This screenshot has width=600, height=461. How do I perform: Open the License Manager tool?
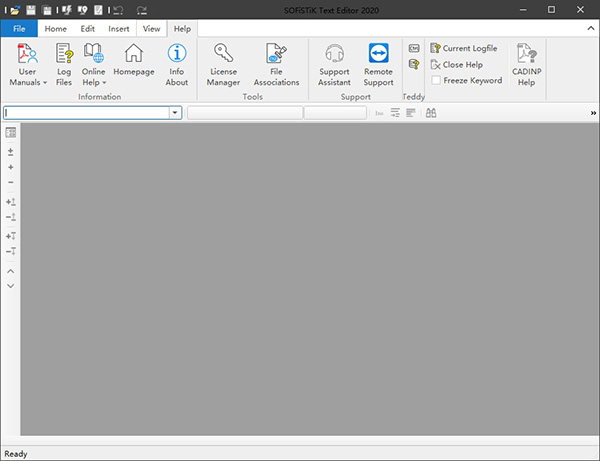point(223,64)
